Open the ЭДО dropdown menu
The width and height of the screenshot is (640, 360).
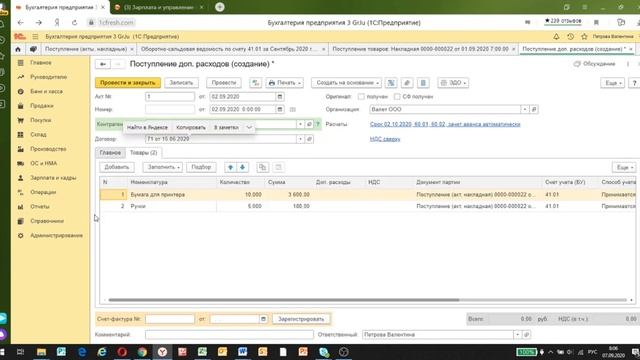pyautogui.click(x=453, y=83)
